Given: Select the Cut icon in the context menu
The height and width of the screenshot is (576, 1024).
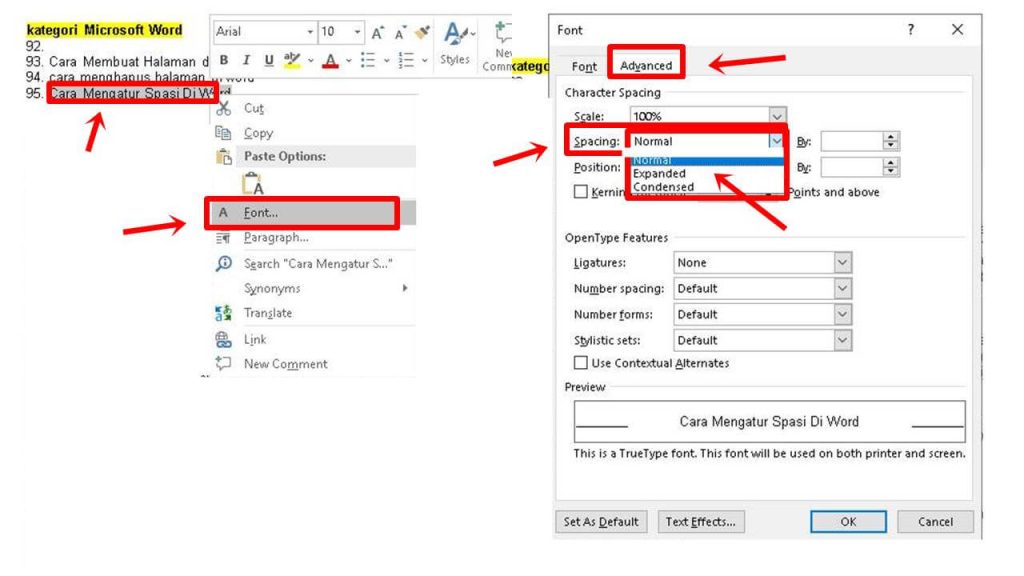Looking at the screenshot, I should (226, 107).
